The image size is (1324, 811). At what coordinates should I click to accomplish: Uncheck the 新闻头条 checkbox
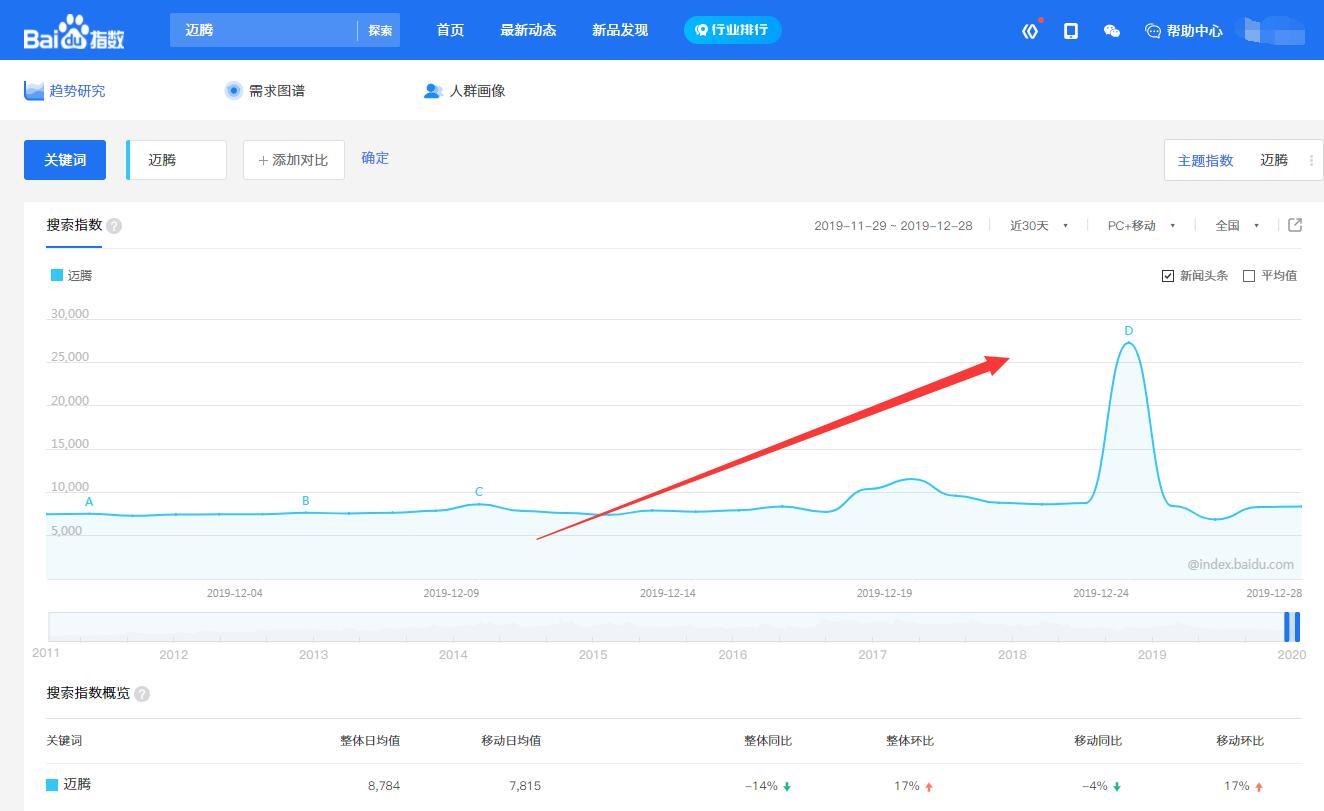click(x=1168, y=276)
